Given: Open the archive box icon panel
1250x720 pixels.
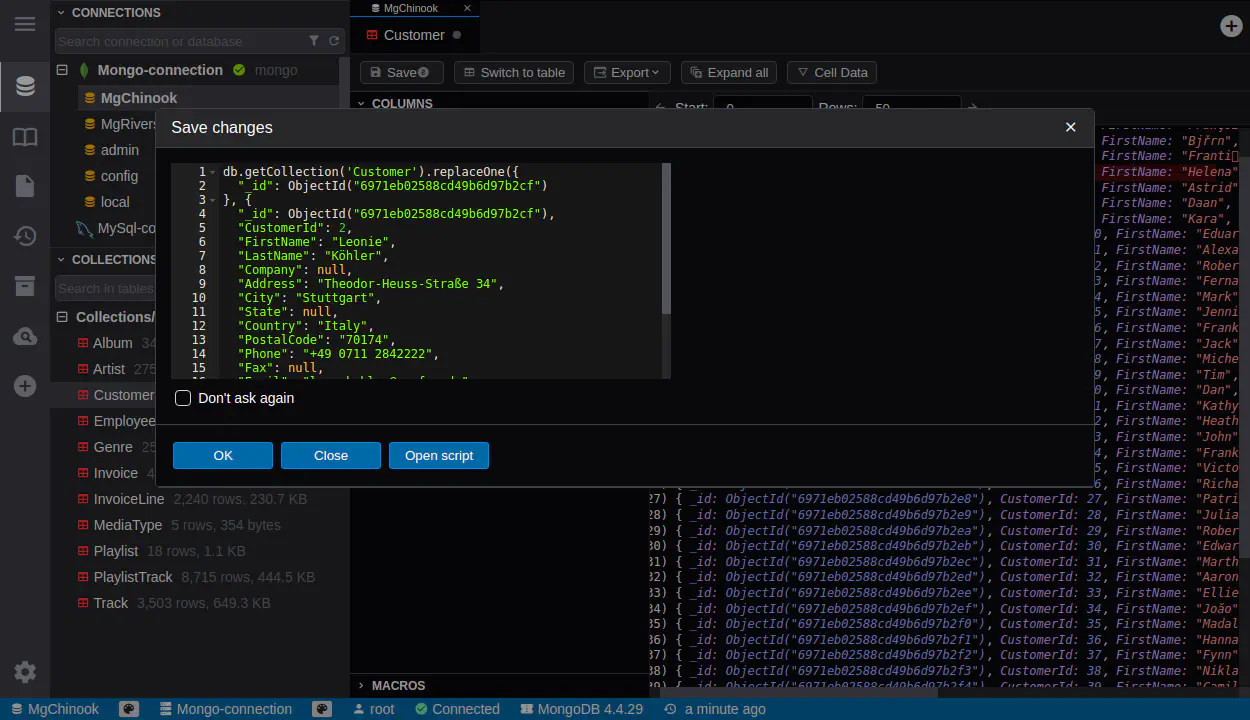Looking at the screenshot, I should (25, 287).
